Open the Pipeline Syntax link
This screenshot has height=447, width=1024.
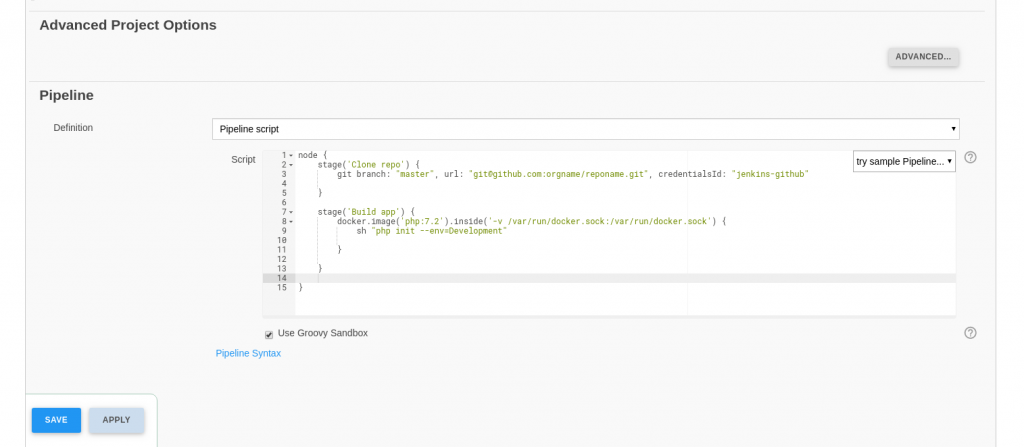click(x=248, y=353)
